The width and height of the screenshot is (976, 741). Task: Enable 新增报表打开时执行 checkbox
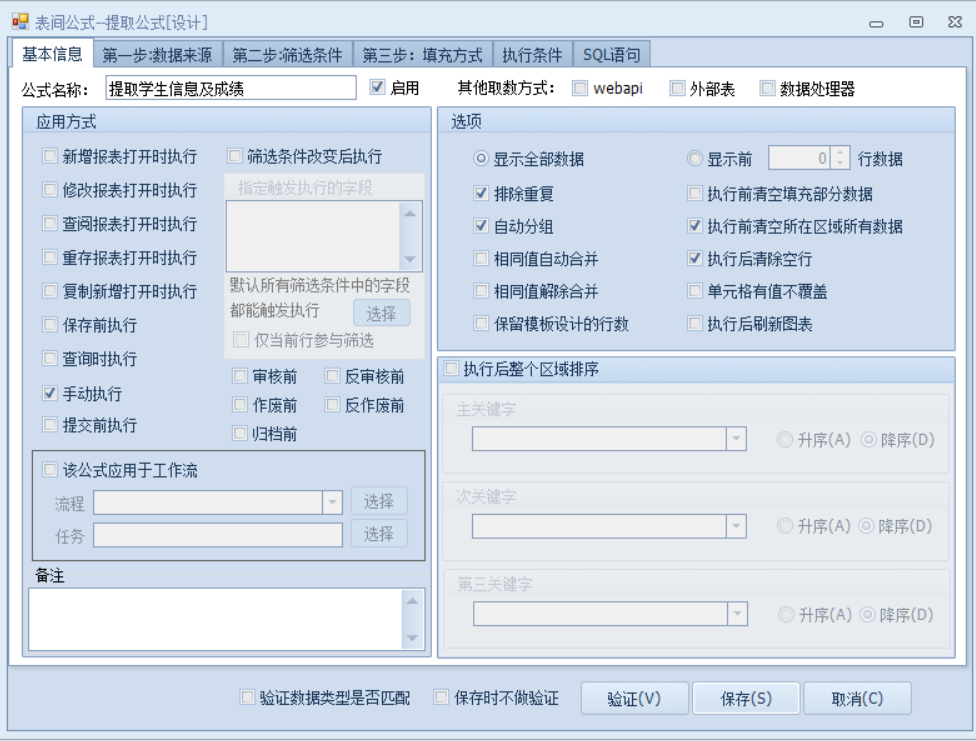[50, 157]
